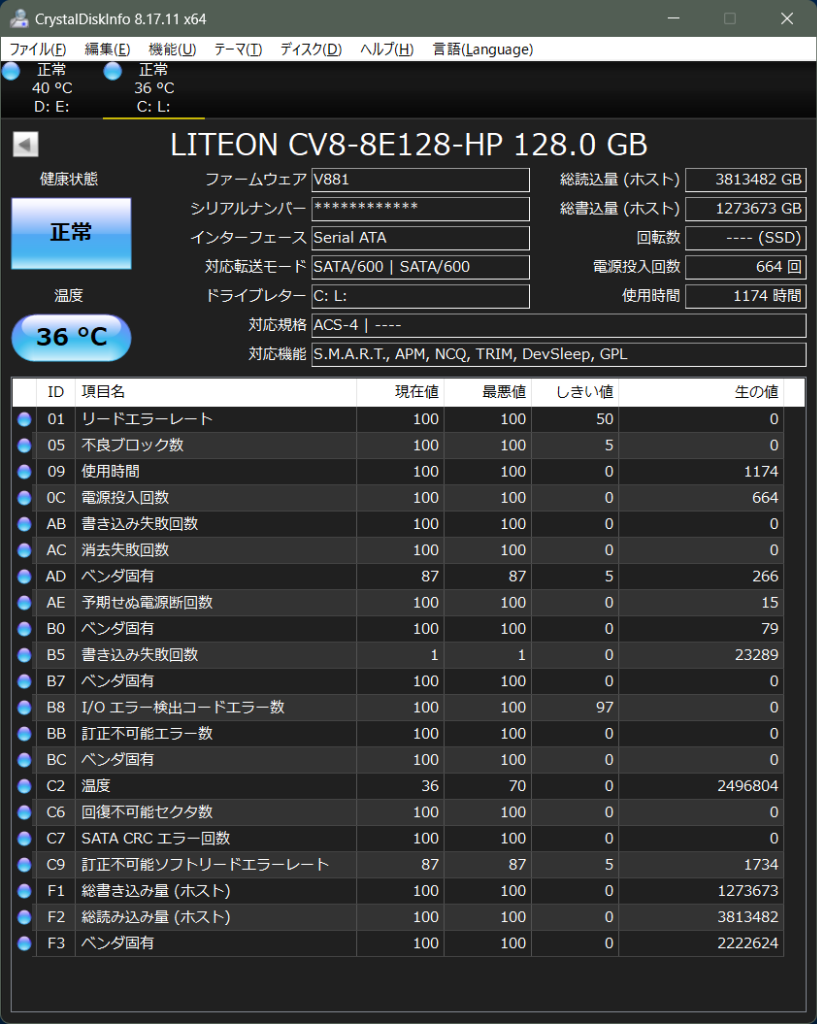Click the drive letter field C: L:
Screen dimensions: 817x1024
click(420, 296)
